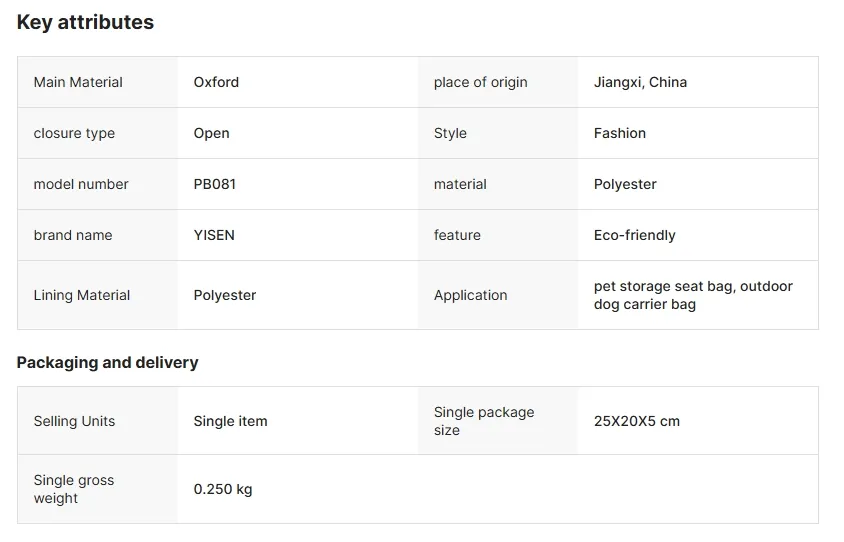This screenshot has width=844, height=542.
Task: Click the Eco-friendly feature value
Action: coord(634,235)
